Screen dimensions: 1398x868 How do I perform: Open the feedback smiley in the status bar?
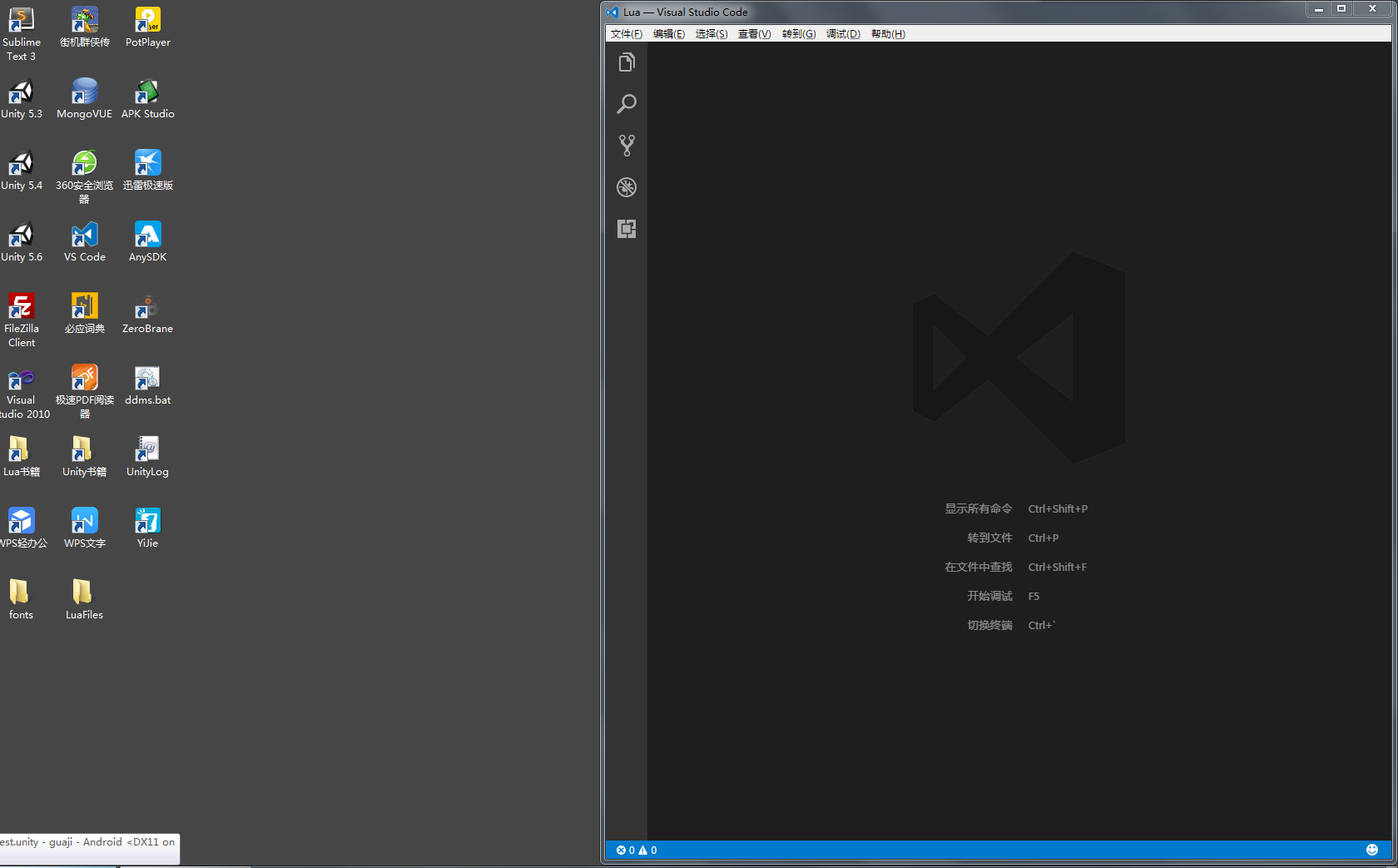coord(1371,850)
